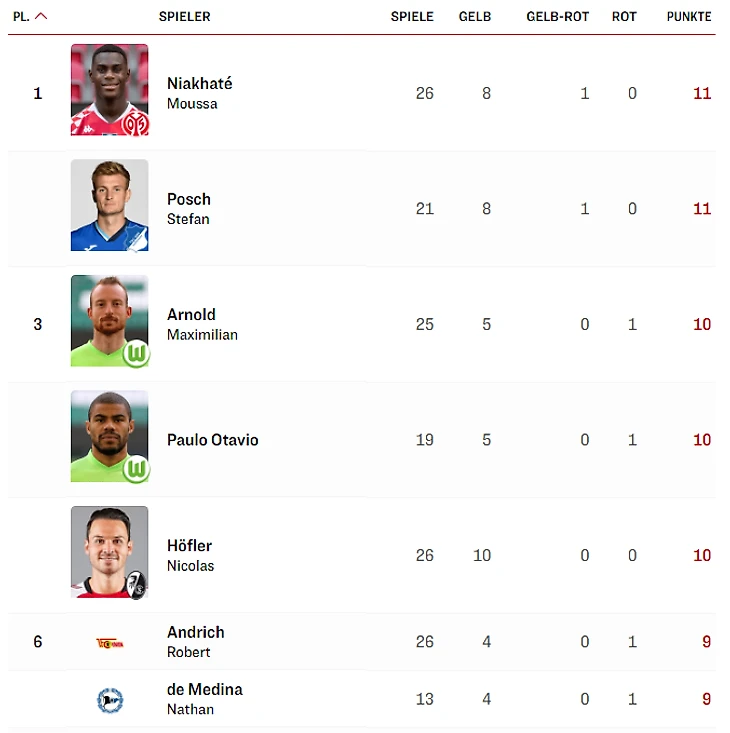
Task: Sort table by SPIELE column
Action: [412, 17]
